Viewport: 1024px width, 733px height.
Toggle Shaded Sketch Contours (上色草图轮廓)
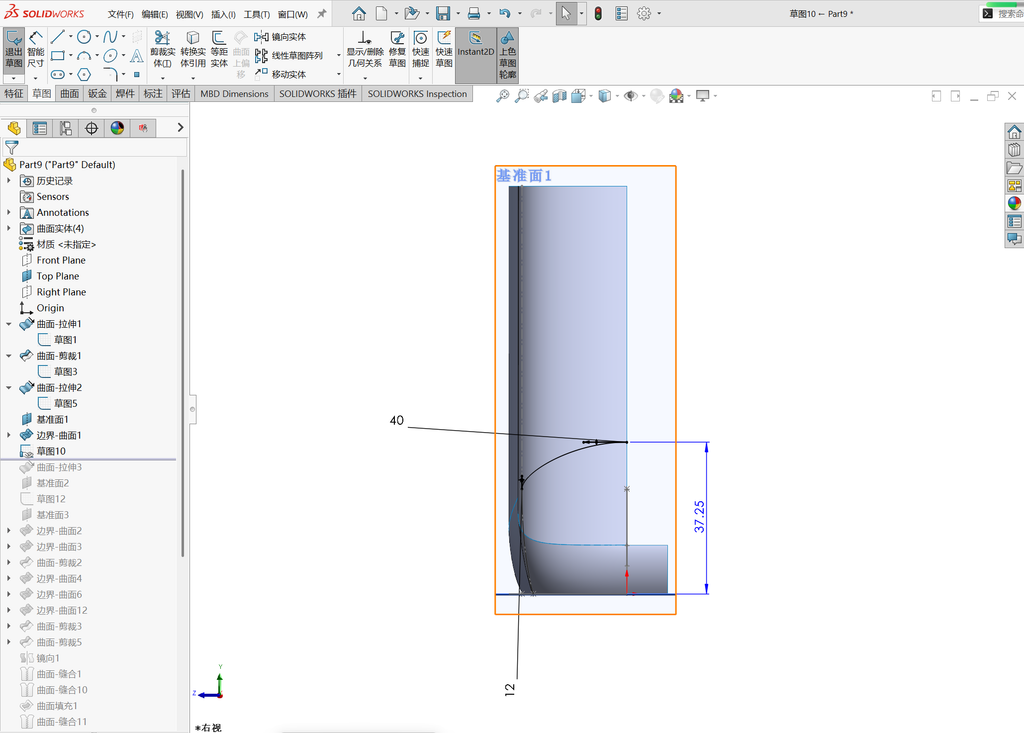click(x=507, y=55)
